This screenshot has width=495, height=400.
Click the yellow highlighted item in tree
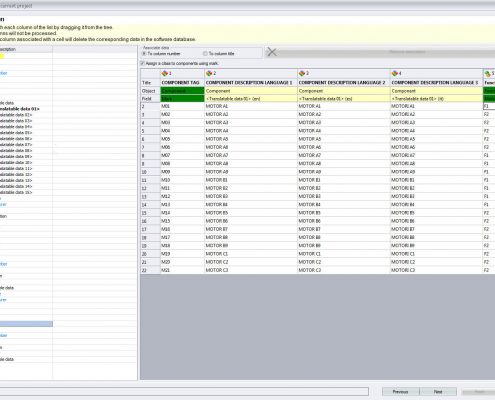pyautogui.click(x=2, y=56)
